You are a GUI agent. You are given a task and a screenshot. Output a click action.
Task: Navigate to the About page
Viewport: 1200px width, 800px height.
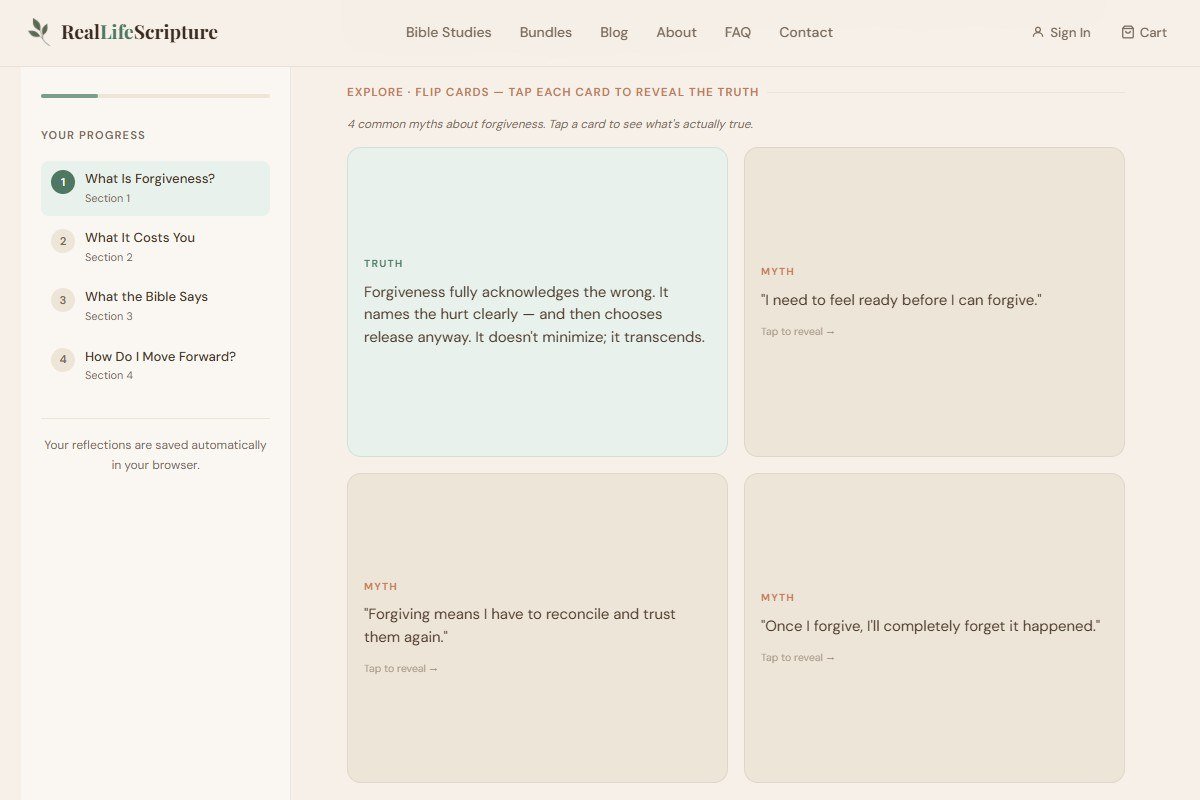pyautogui.click(x=676, y=32)
